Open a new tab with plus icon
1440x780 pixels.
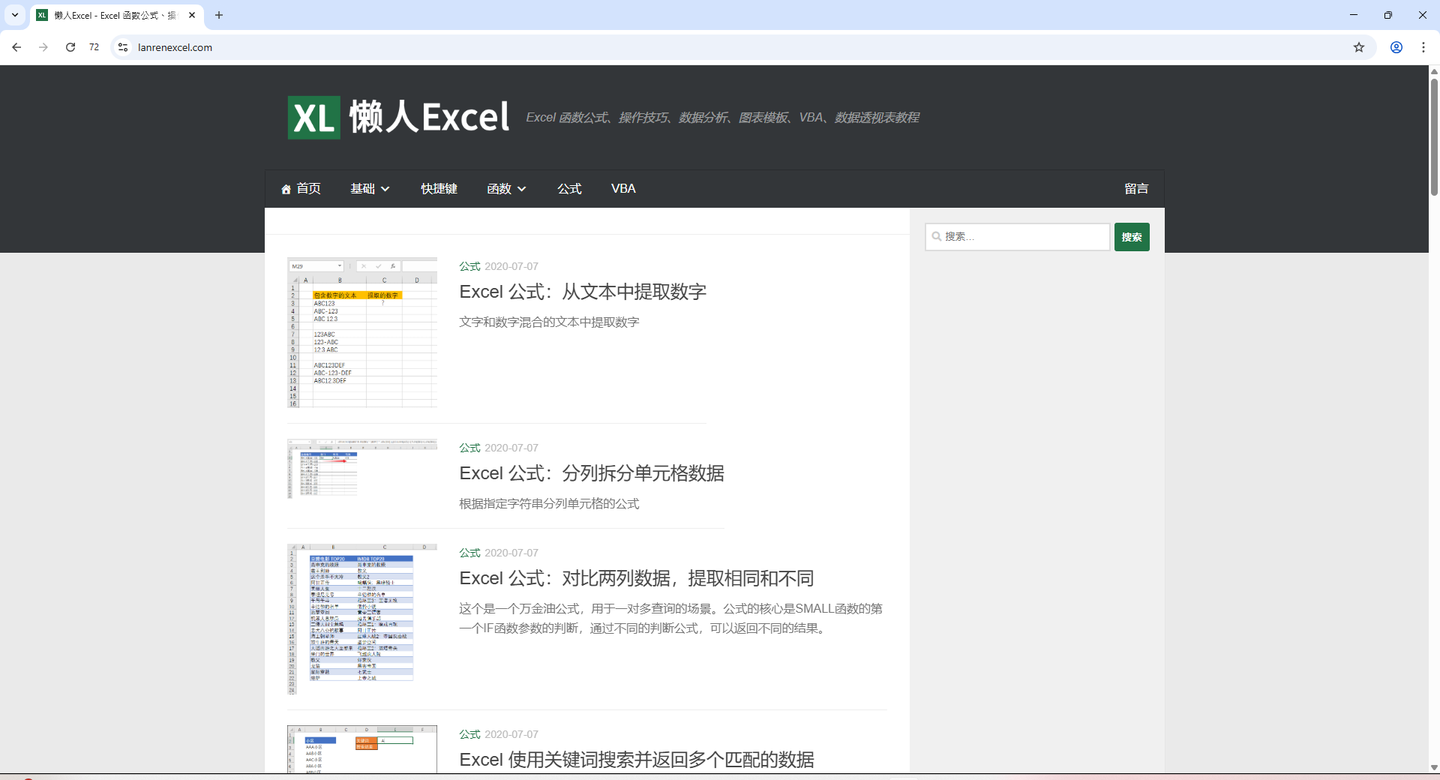pos(219,15)
